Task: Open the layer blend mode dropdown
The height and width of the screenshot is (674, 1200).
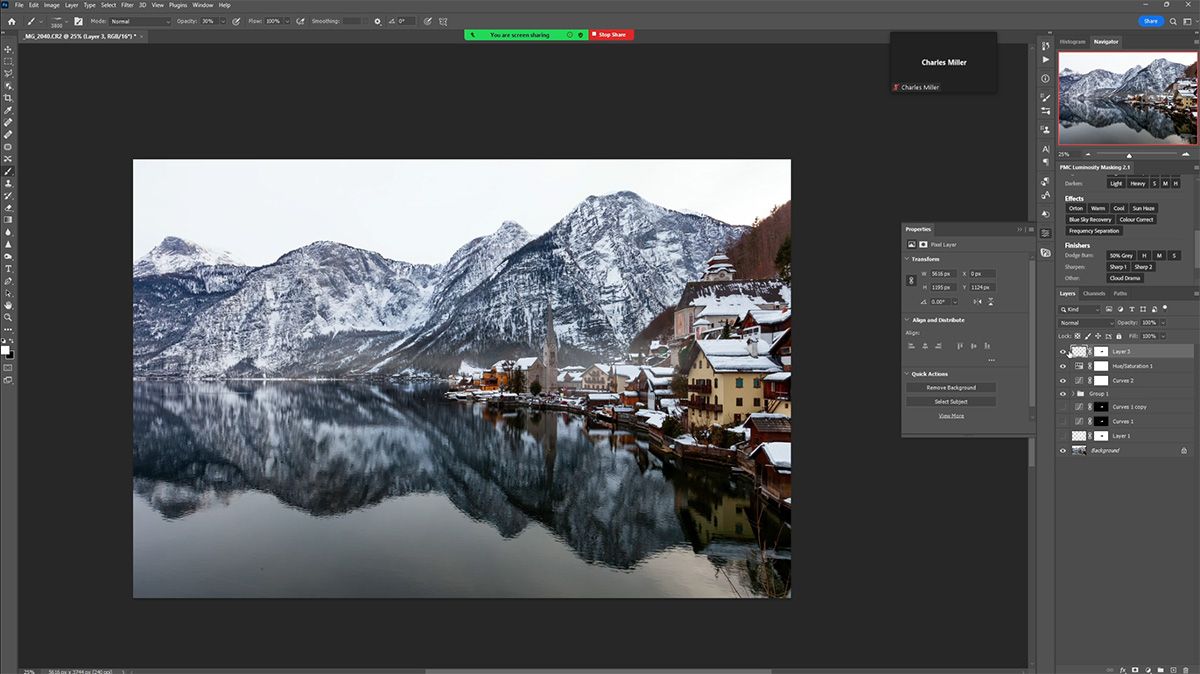Action: (1086, 323)
